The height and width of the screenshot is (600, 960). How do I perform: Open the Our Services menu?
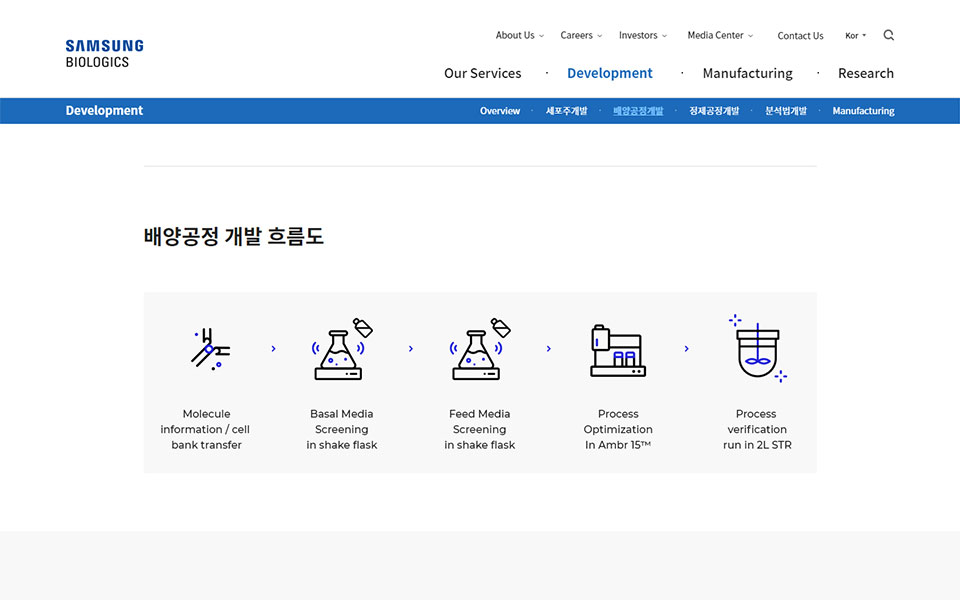[x=482, y=73]
